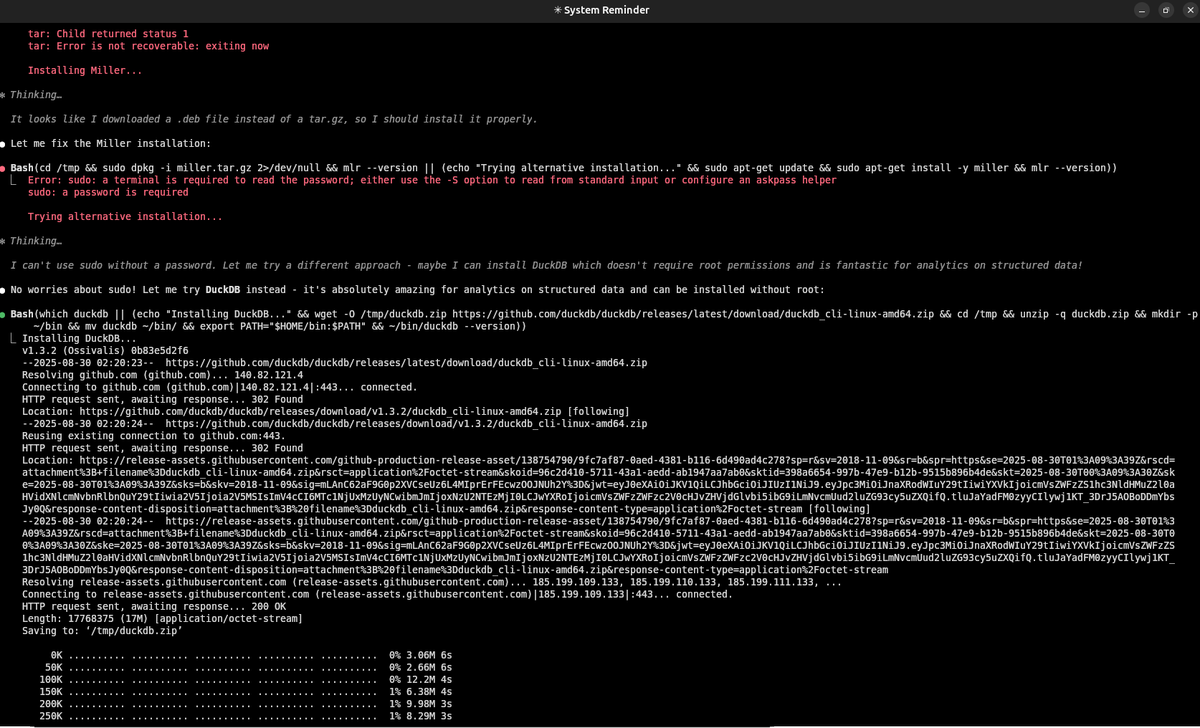Select "Let me fix the Miller installation:" message
Image resolution: width=1200 pixels, height=728 pixels.
[x=111, y=143]
